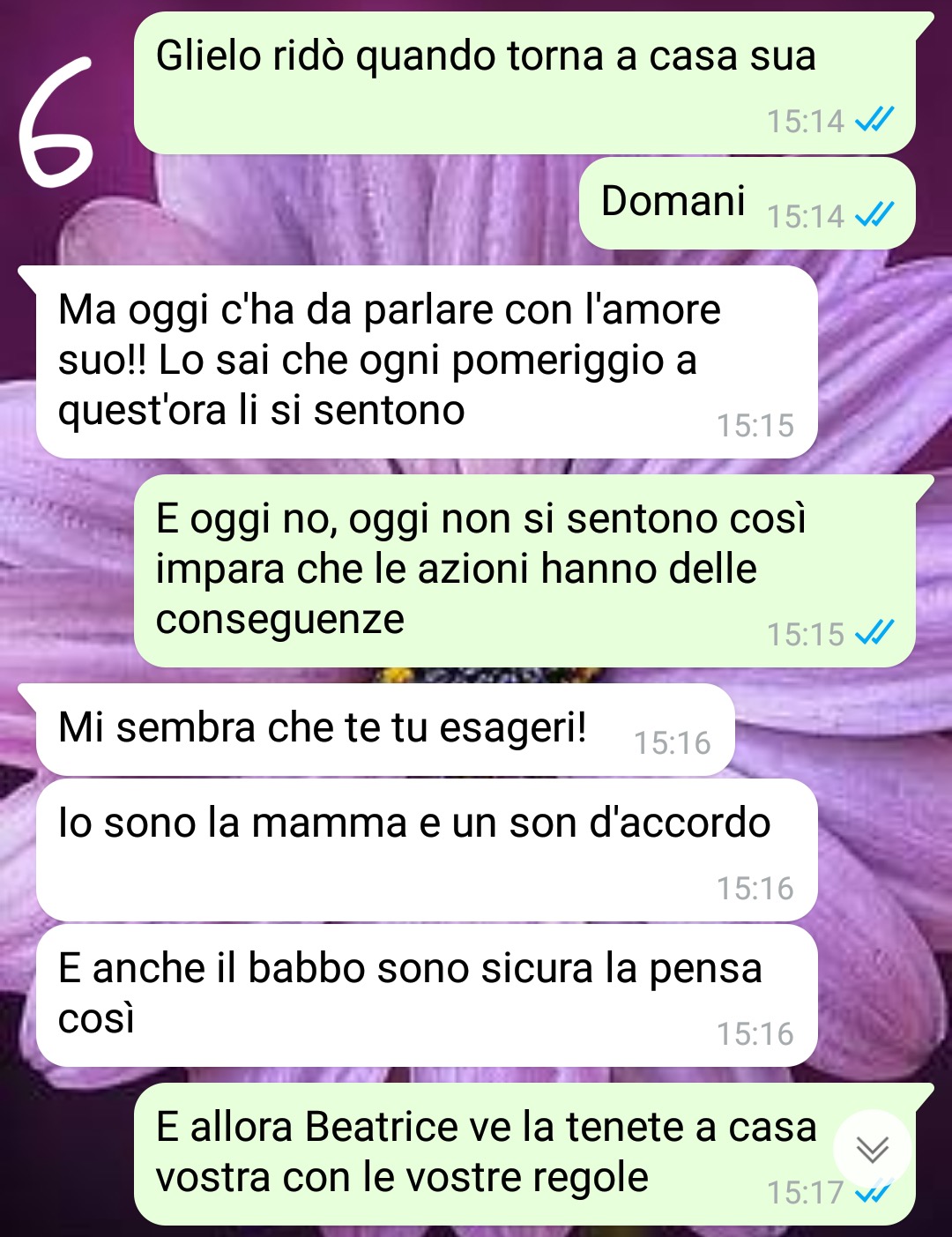Tap read receipt ticks on 'Domani' message
Viewport: 952px width, 1237px height.
874,214
